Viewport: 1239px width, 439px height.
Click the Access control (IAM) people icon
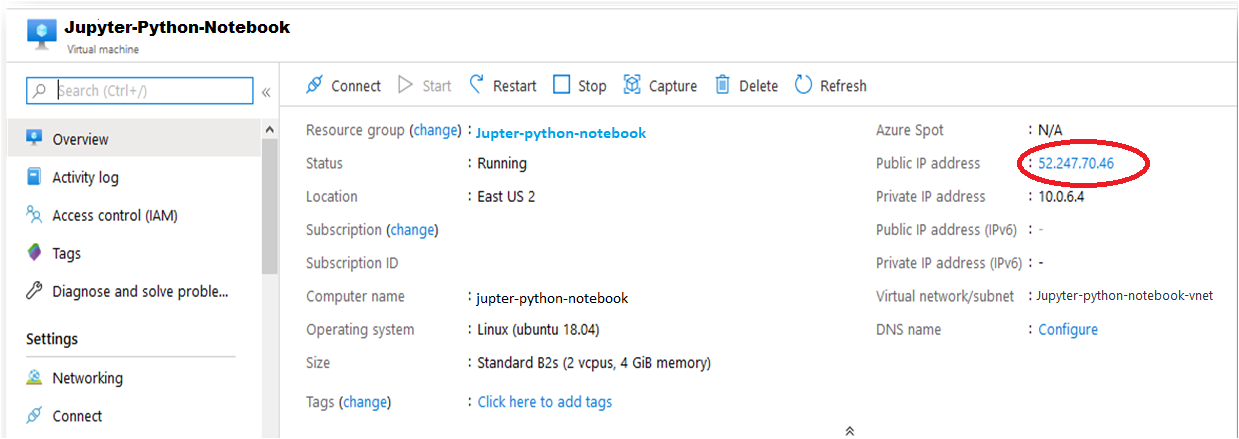coord(35,215)
